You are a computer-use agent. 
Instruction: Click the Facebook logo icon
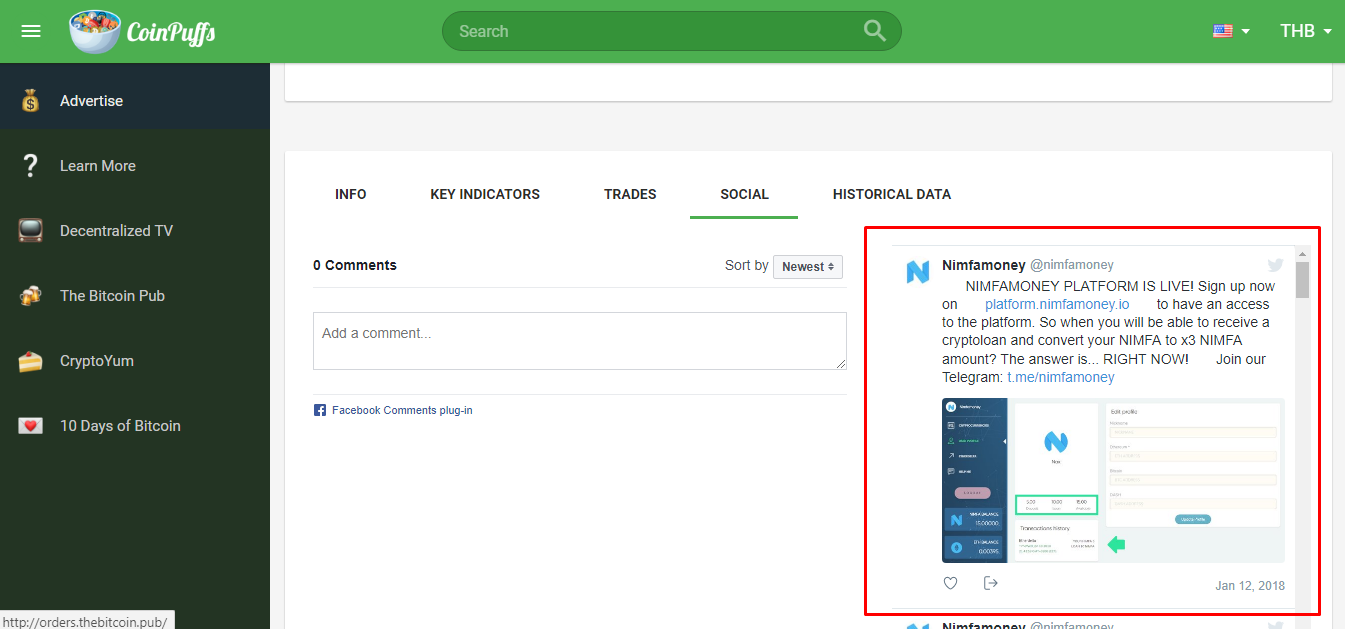click(320, 410)
